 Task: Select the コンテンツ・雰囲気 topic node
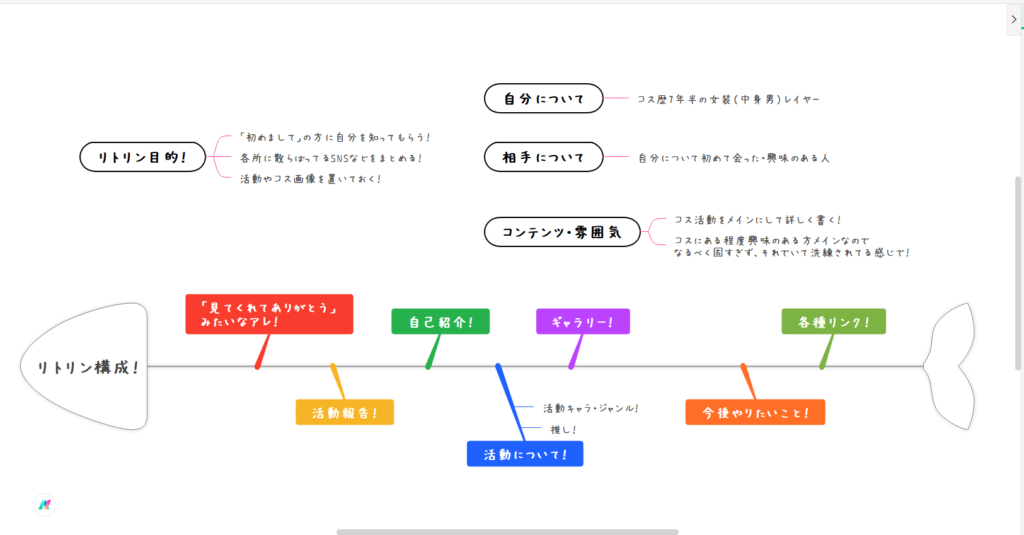click(561, 232)
